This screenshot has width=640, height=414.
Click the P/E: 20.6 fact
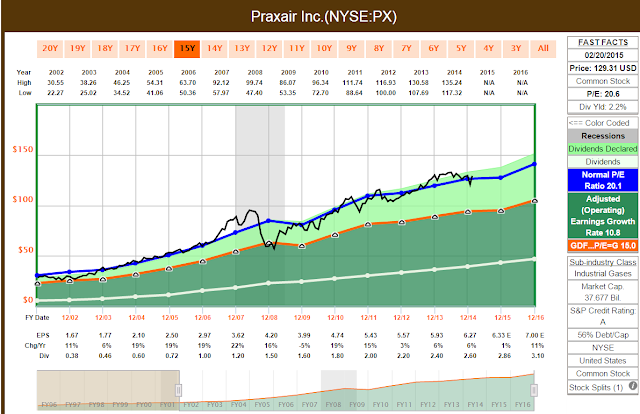pos(603,94)
